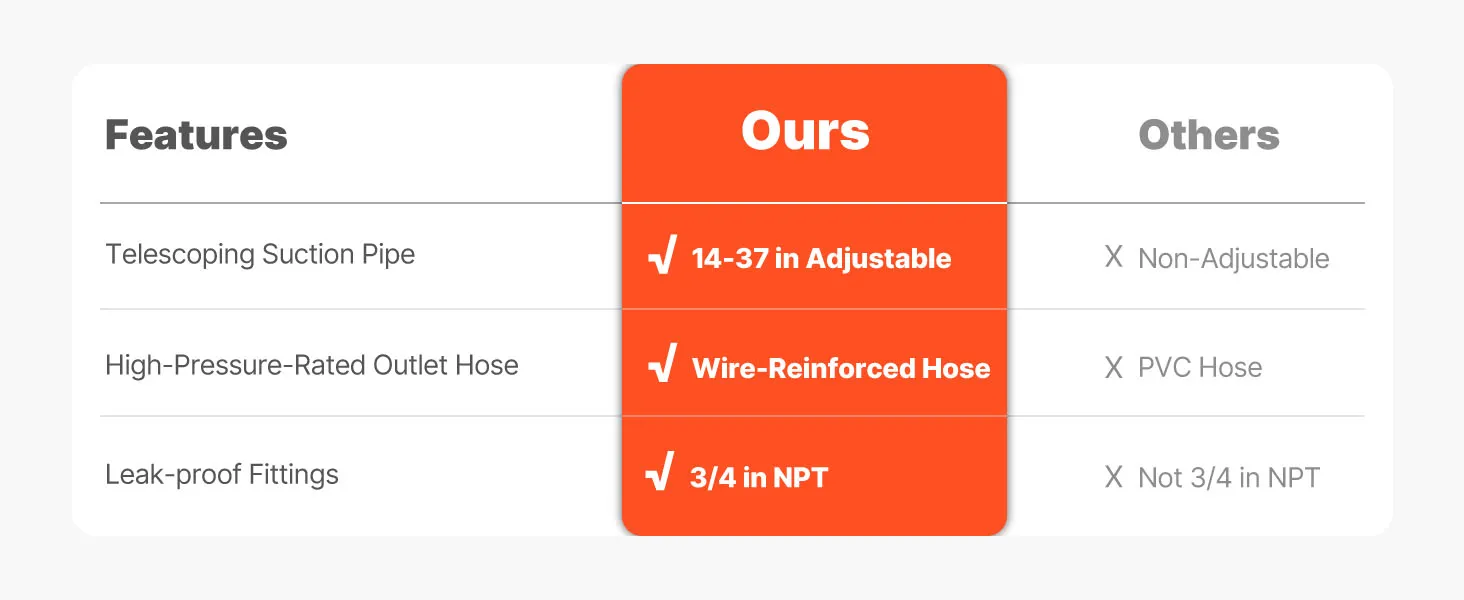Click the High-Pressure-Rated Outlet Hose label
The image size is (1464, 600).
pos(312,365)
